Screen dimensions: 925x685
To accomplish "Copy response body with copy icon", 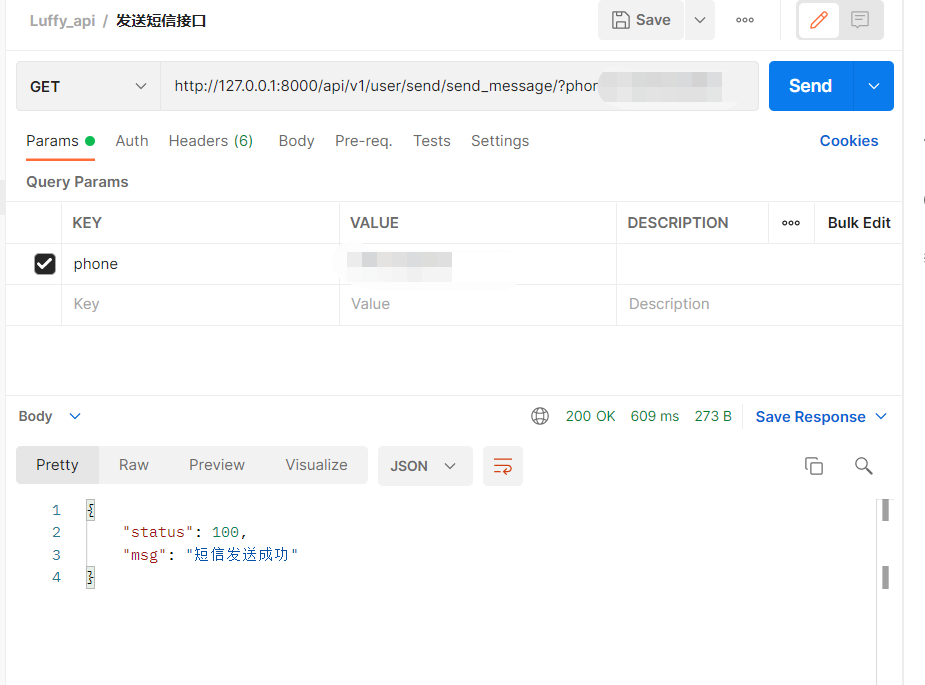I will click(814, 466).
